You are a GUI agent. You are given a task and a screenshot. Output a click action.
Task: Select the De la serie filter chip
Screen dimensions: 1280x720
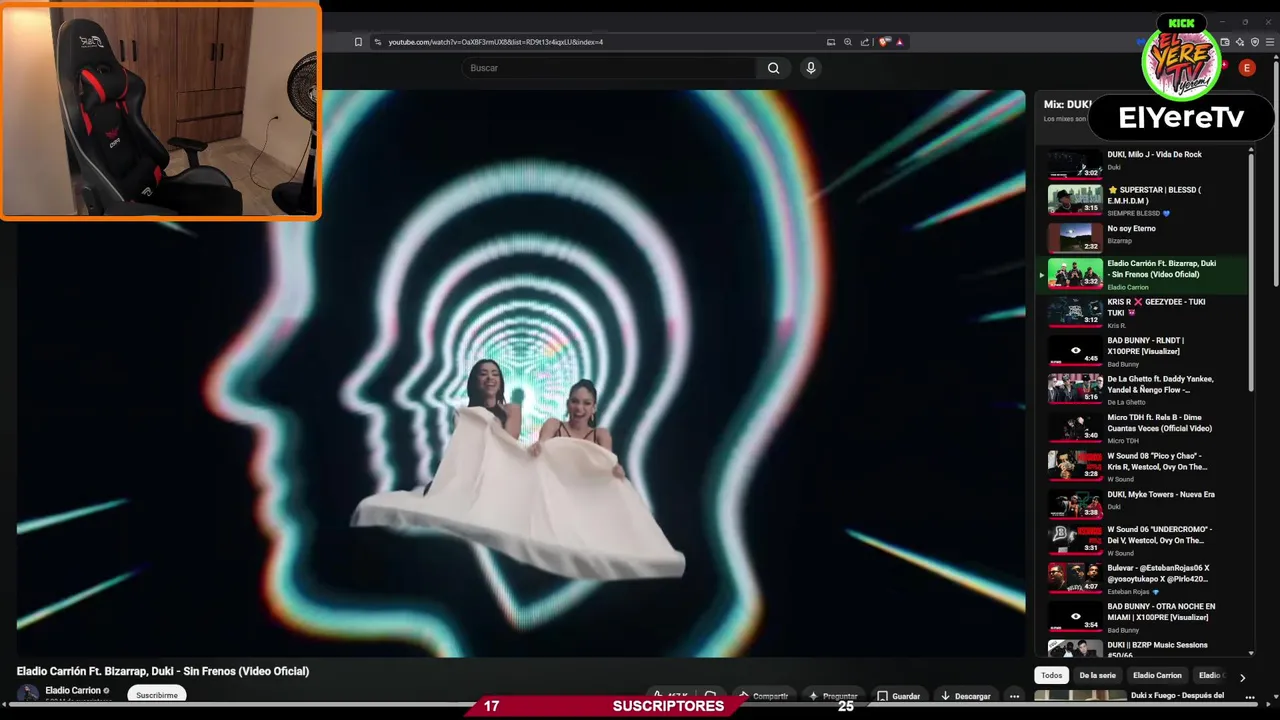click(x=1097, y=675)
